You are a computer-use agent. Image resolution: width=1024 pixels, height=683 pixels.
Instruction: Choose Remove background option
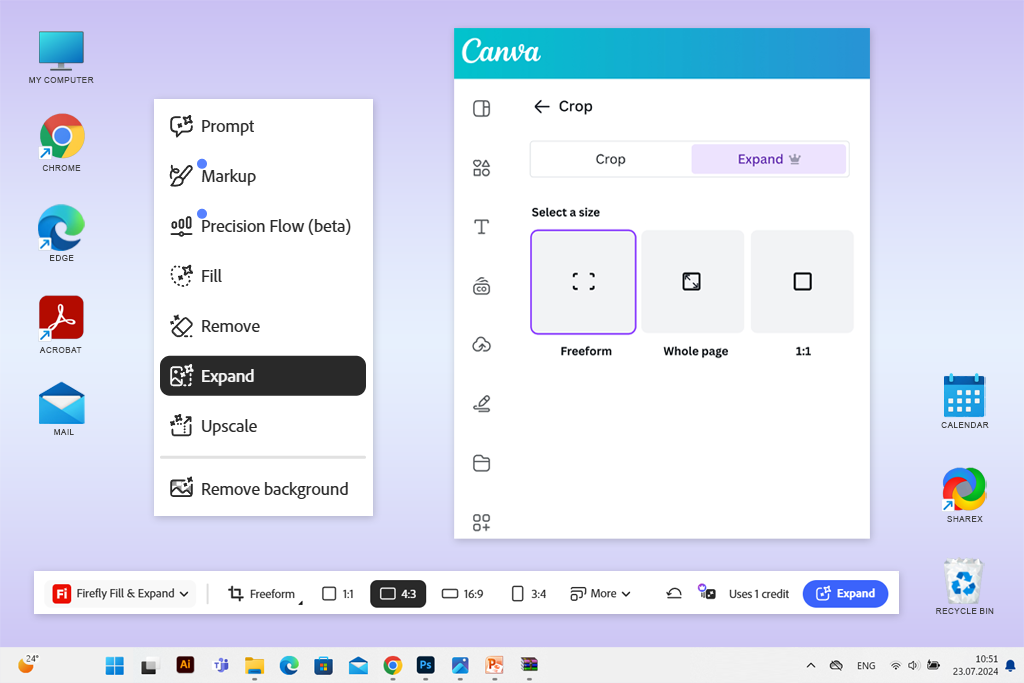tap(263, 488)
